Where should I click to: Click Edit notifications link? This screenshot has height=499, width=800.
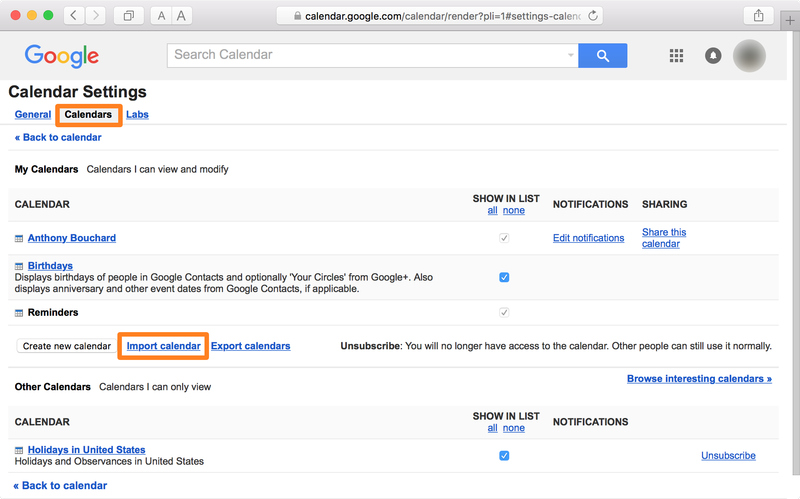tap(588, 238)
